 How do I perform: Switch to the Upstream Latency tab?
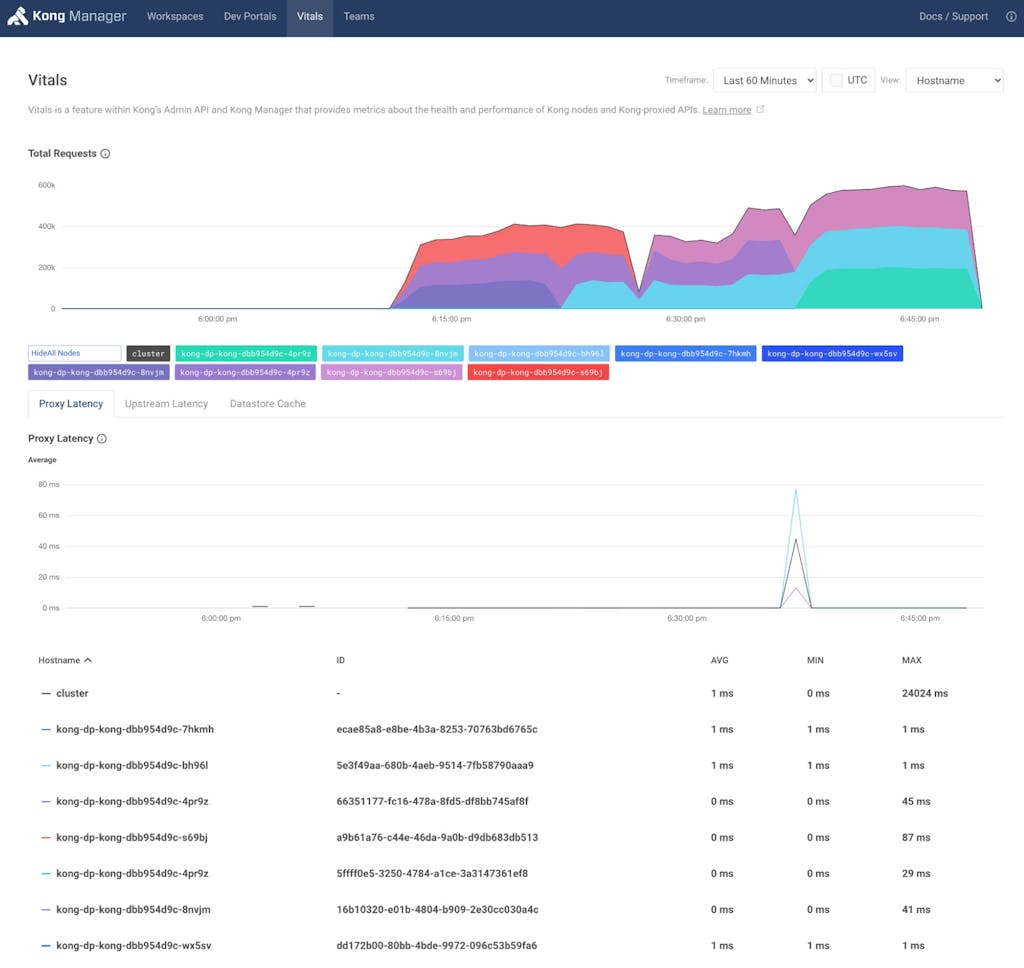point(166,404)
